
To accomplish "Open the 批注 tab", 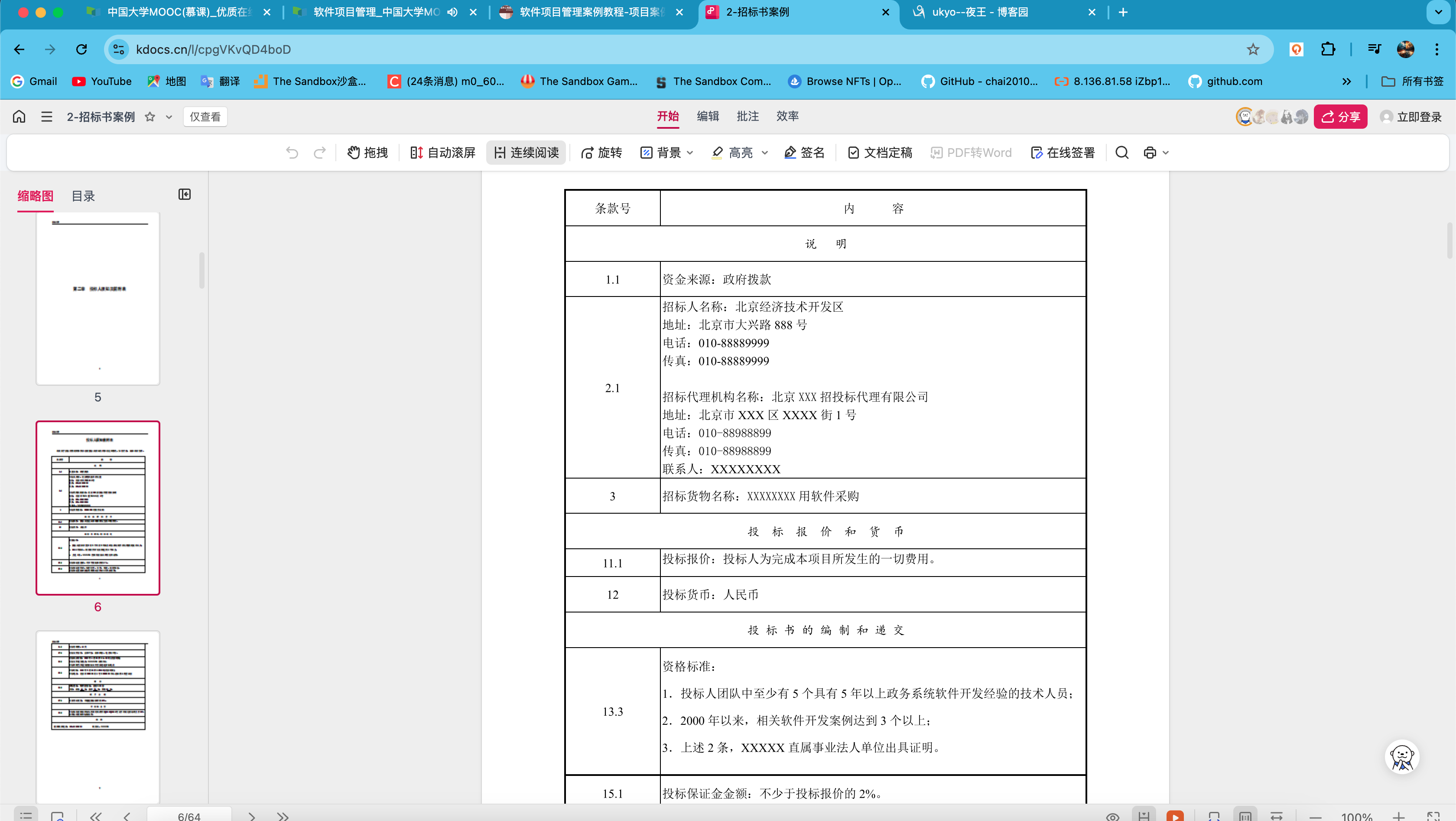I will (747, 116).
